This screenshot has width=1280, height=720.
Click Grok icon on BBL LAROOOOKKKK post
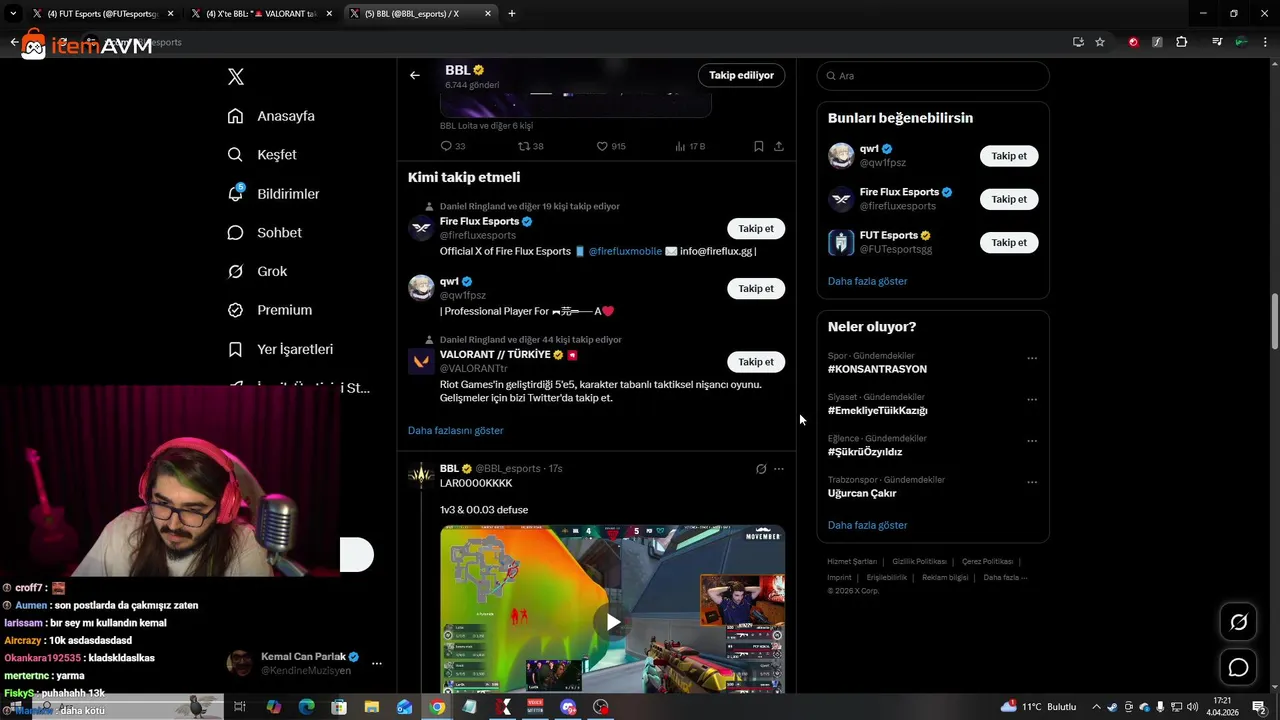(761, 469)
